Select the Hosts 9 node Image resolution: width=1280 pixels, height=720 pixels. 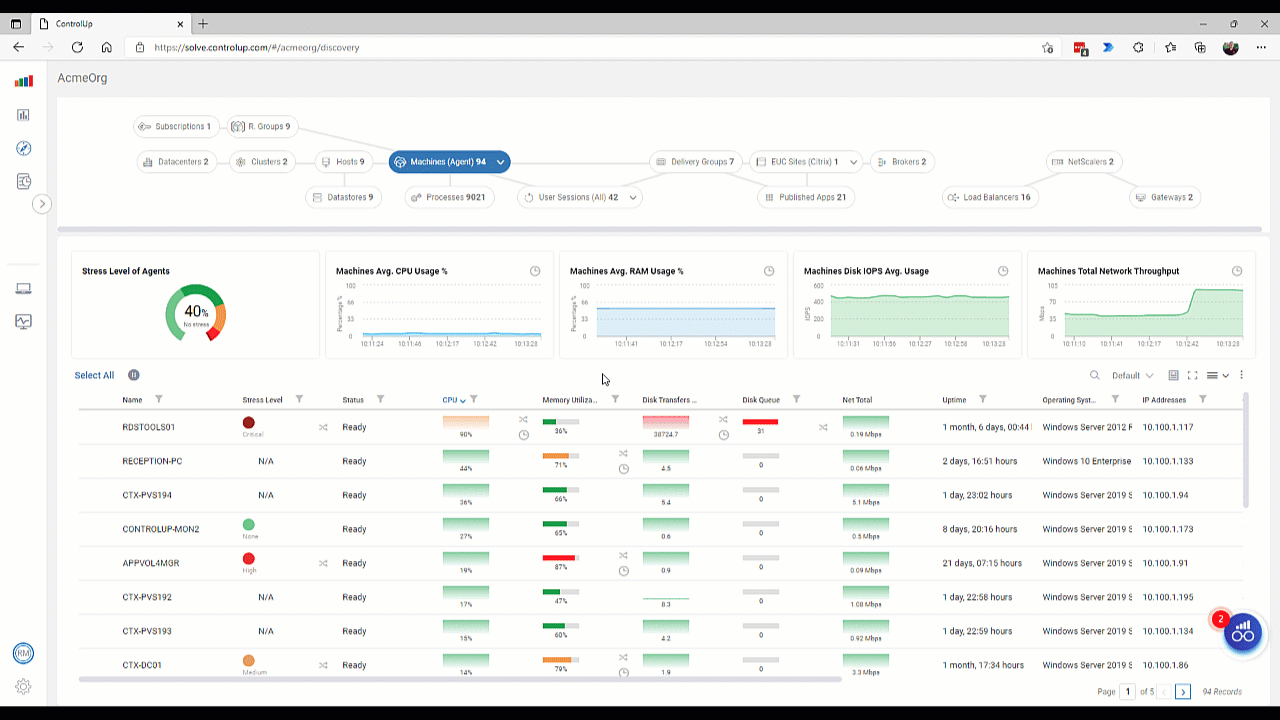(344, 161)
